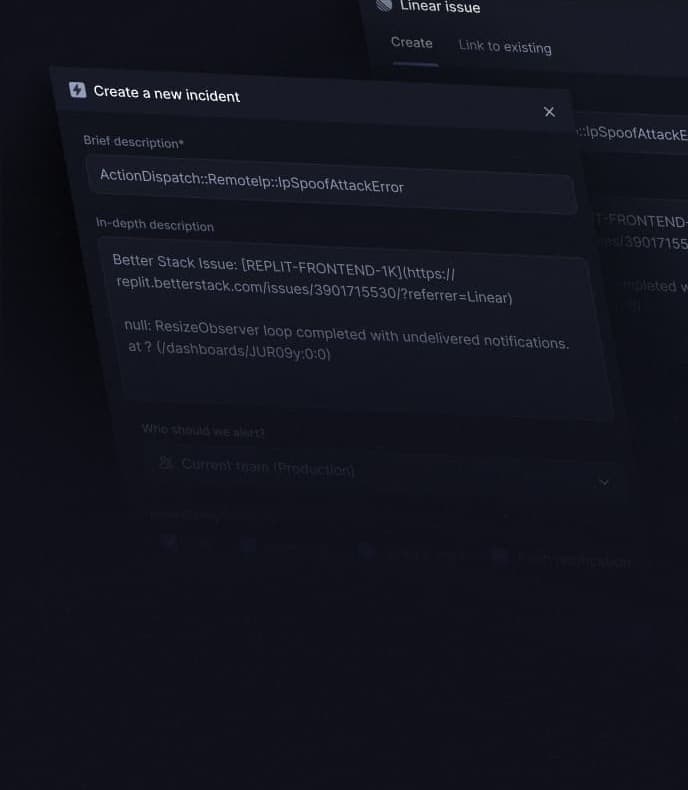
Task: Click the lightning bolt incident icon
Action: 77,90
